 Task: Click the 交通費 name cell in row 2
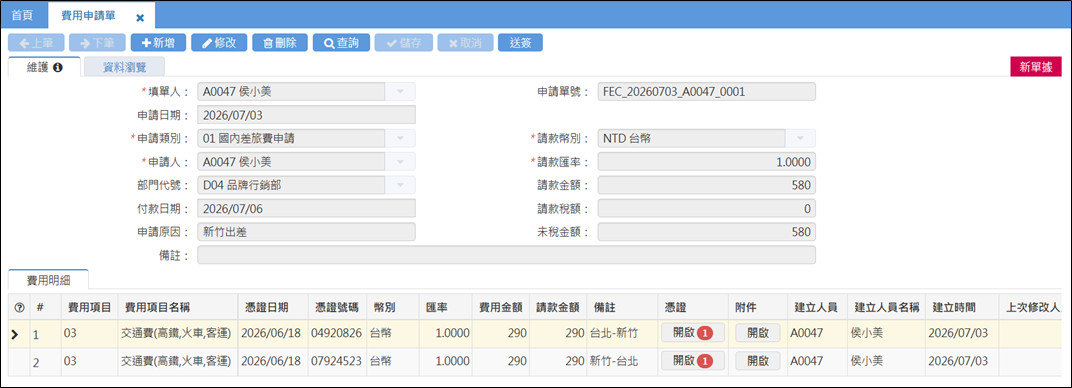pos(177,361)
